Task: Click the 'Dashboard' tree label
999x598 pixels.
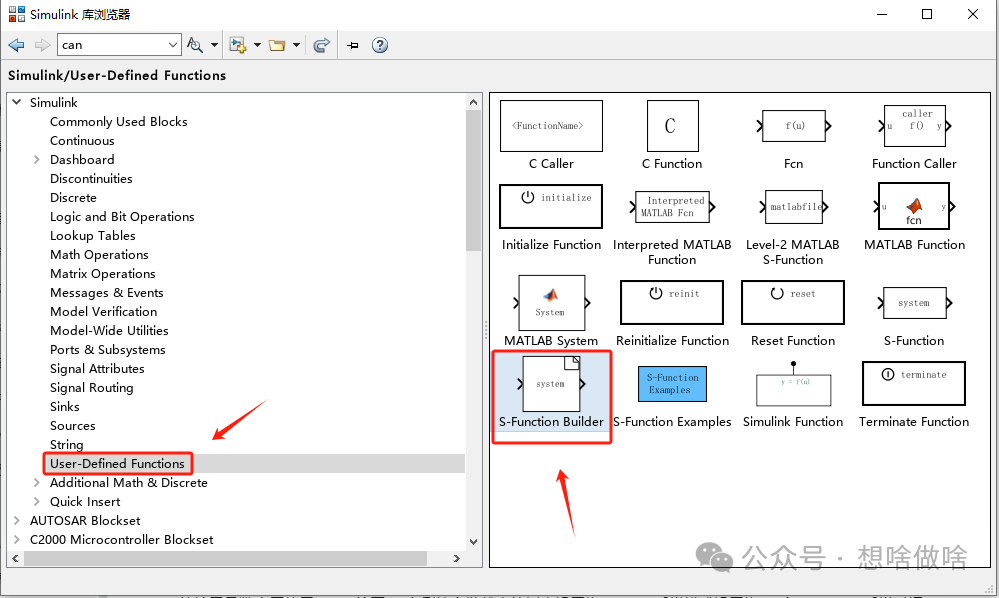Action: (x=82, y=160)
